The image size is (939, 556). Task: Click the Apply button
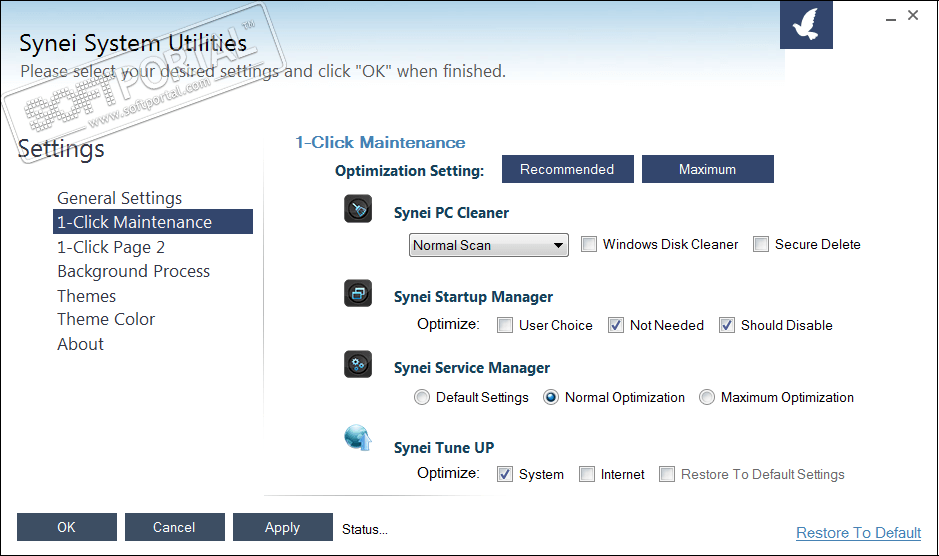[x=283, y=527]
